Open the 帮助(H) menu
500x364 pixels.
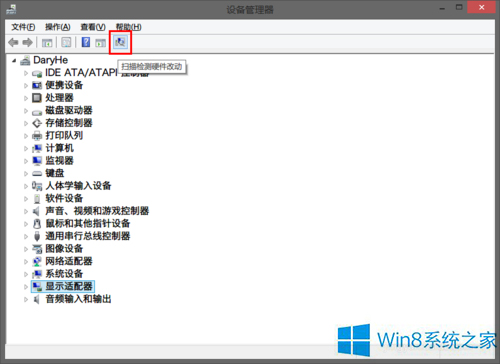pyautogui.click(x=128, y=27)
